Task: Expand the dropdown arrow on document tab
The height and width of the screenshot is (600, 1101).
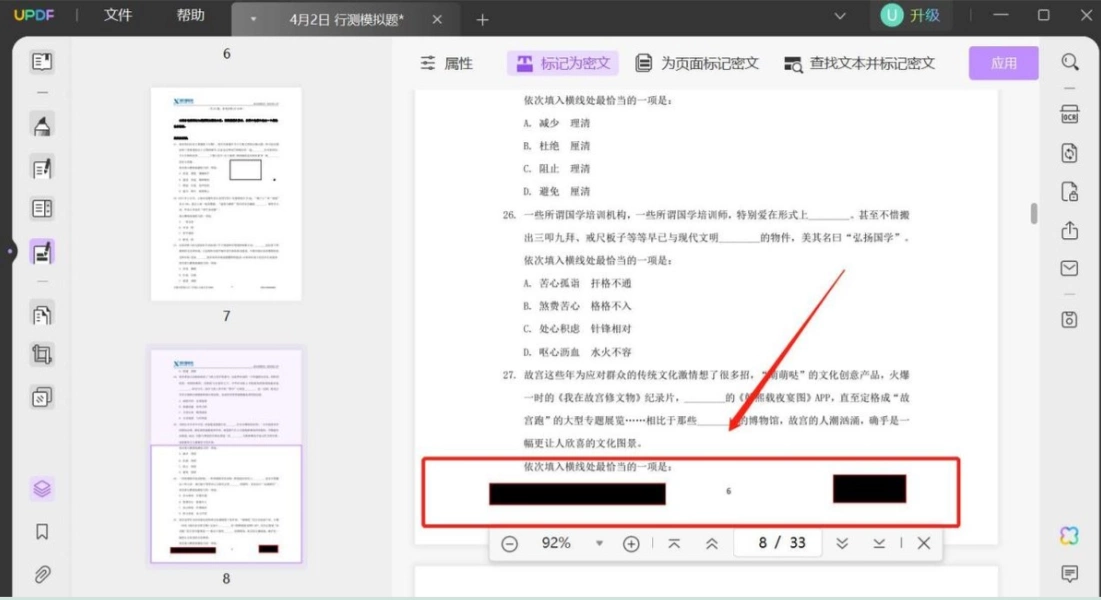Action: click(x=253, y=20)
